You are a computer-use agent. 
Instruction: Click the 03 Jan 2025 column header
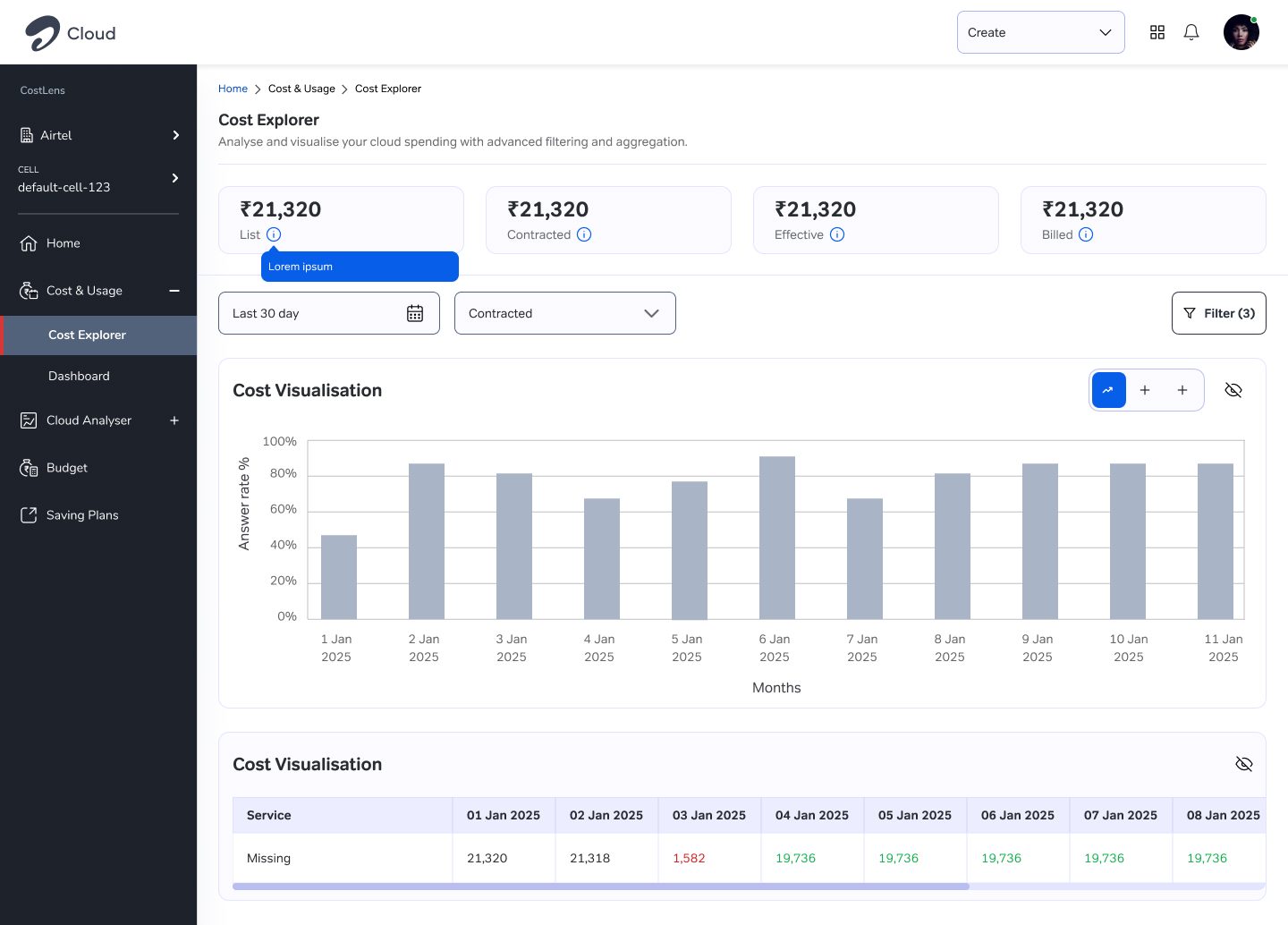pos(709,815)
